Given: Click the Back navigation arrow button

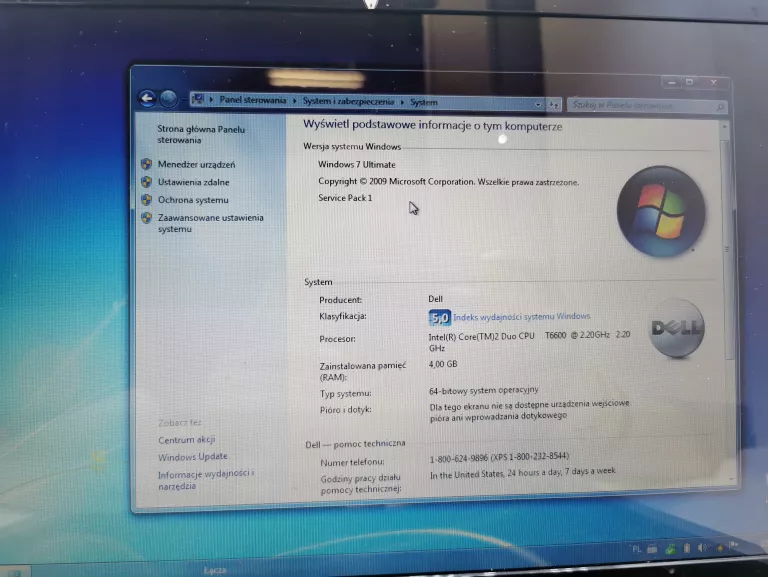Looking at the screenshot, I should 148,98.
